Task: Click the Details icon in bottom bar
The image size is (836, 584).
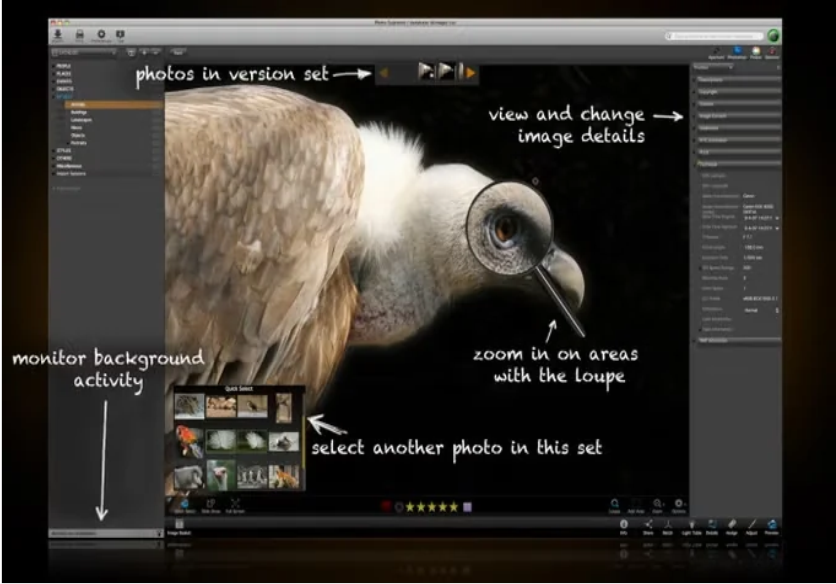Action: click(712, 527)
